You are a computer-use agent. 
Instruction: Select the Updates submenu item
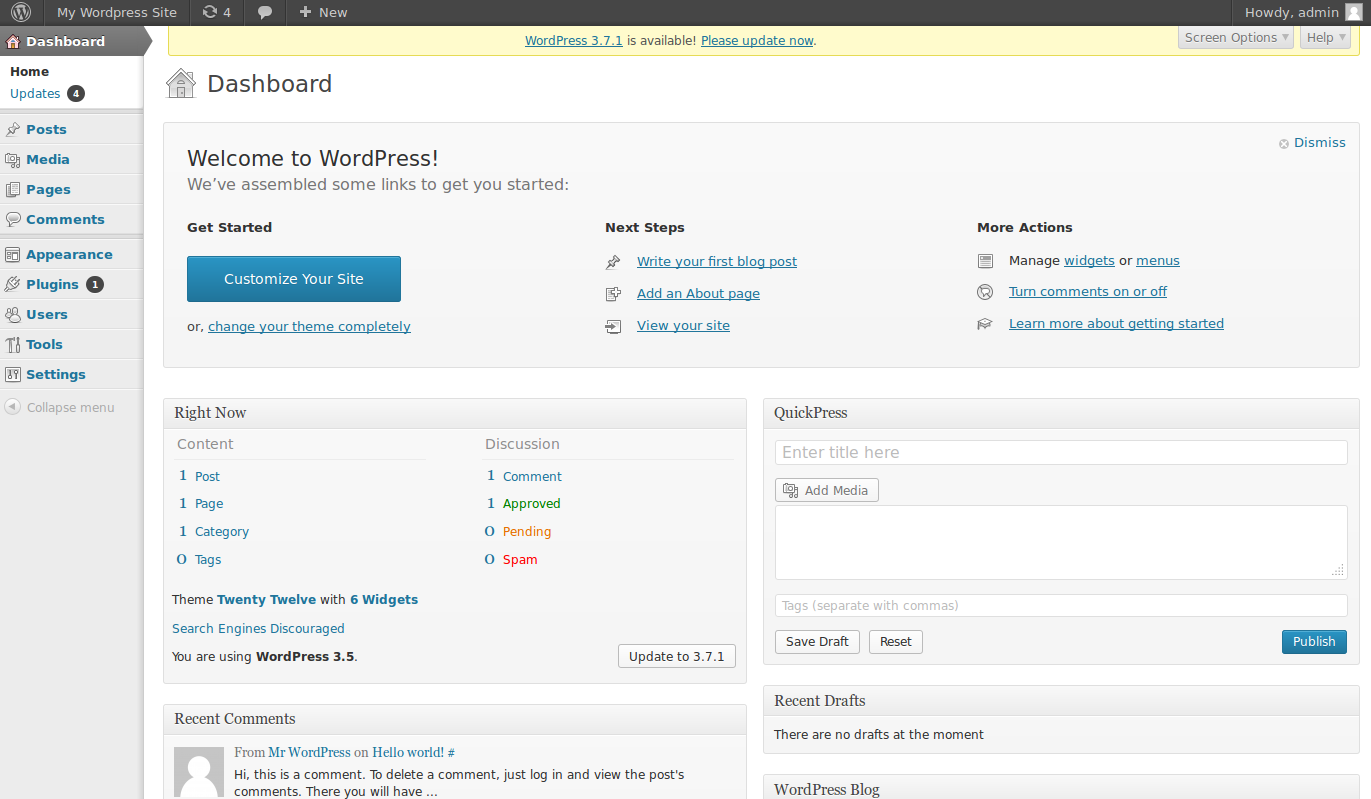tap(36, 93)
